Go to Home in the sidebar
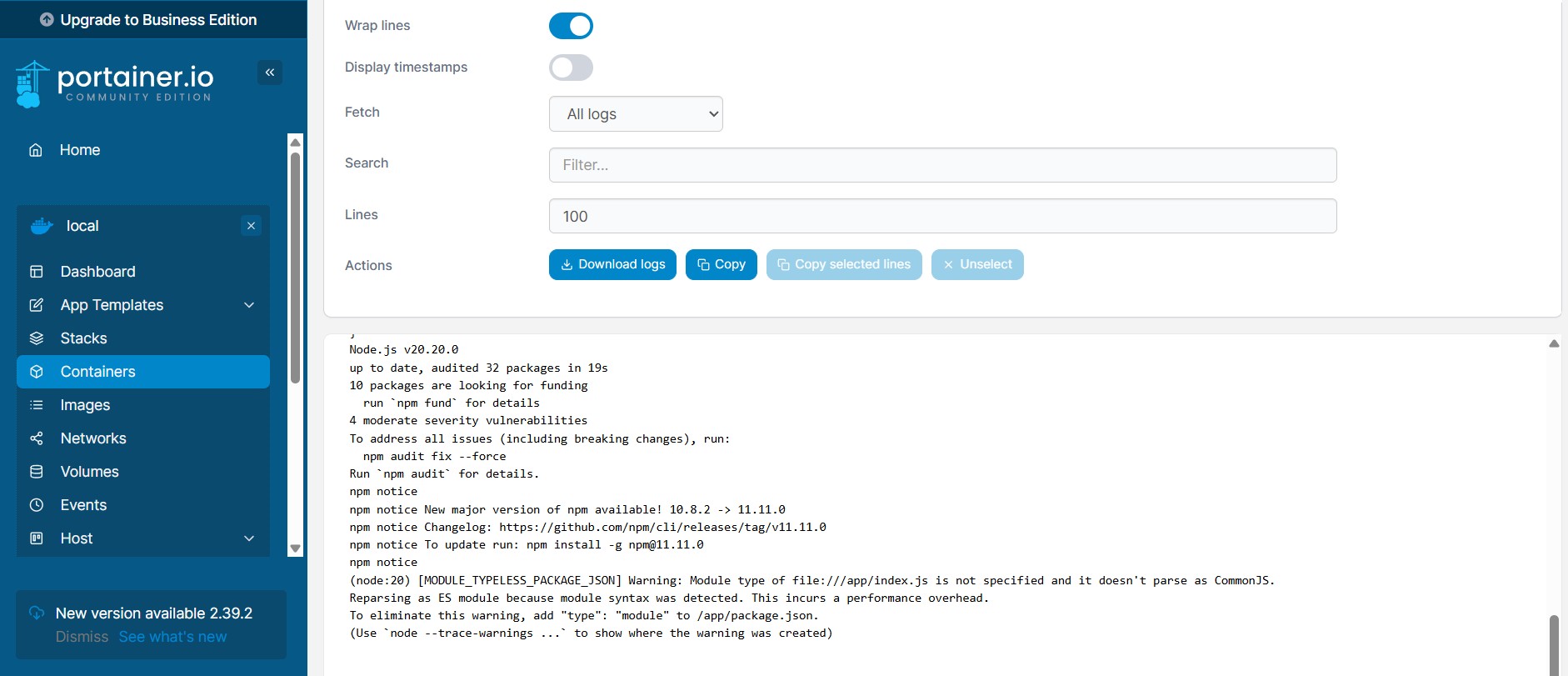 [80, 150]
